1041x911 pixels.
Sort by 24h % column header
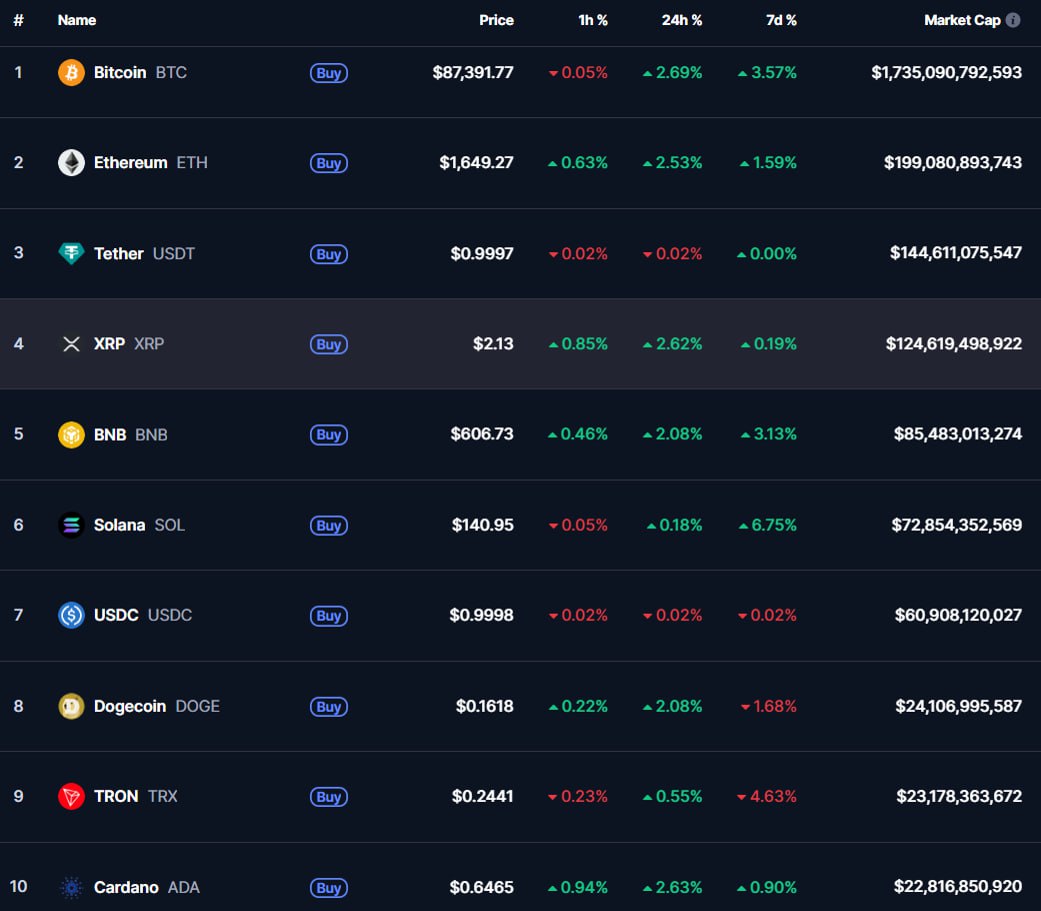click(682, 20)
